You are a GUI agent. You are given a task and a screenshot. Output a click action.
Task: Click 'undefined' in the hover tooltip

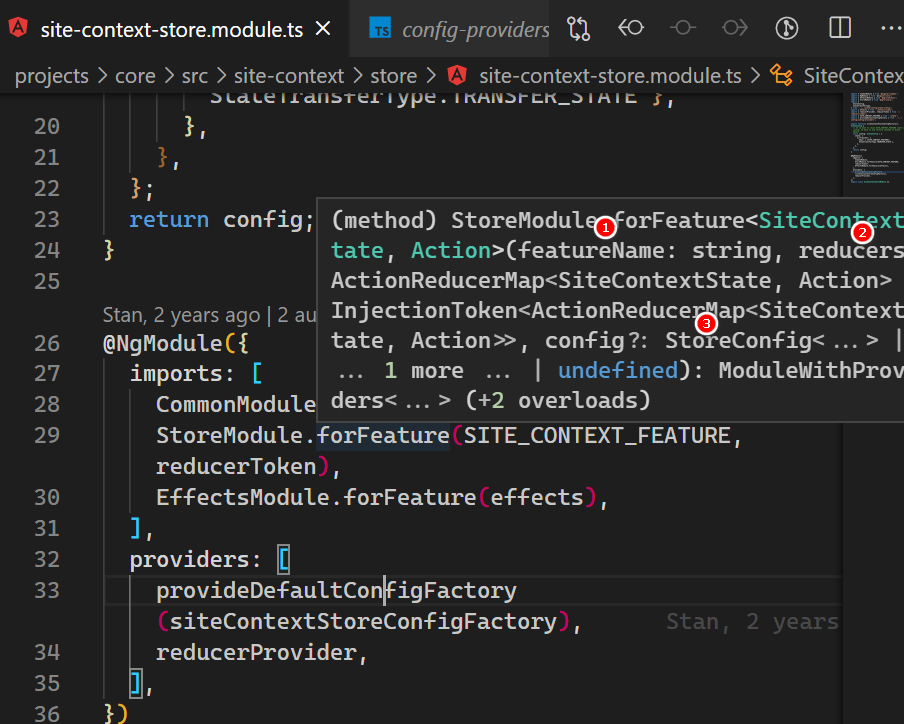(x=618, y=370)
